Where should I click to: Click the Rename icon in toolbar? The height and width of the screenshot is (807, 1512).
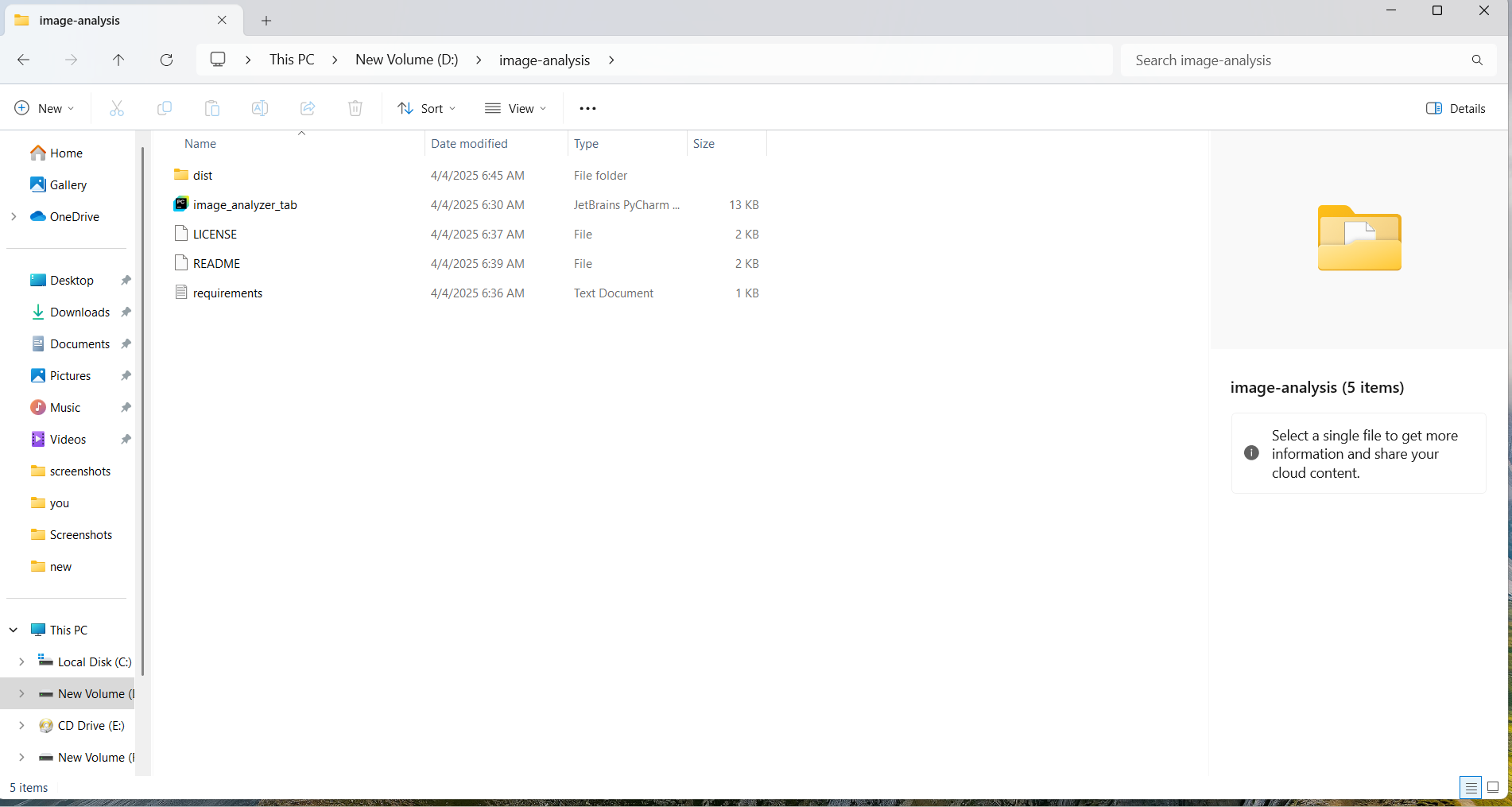(x=260, y=108)
